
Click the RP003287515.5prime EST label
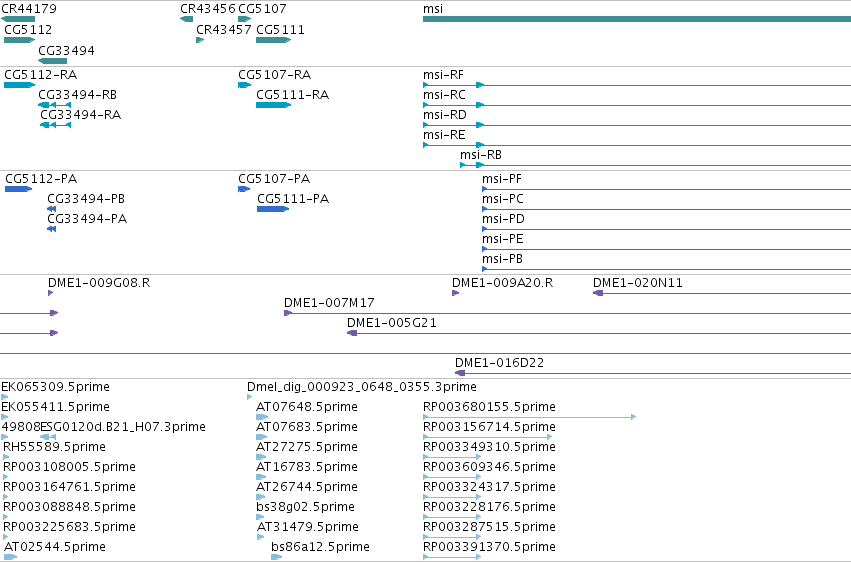click(x=489, y=528)
